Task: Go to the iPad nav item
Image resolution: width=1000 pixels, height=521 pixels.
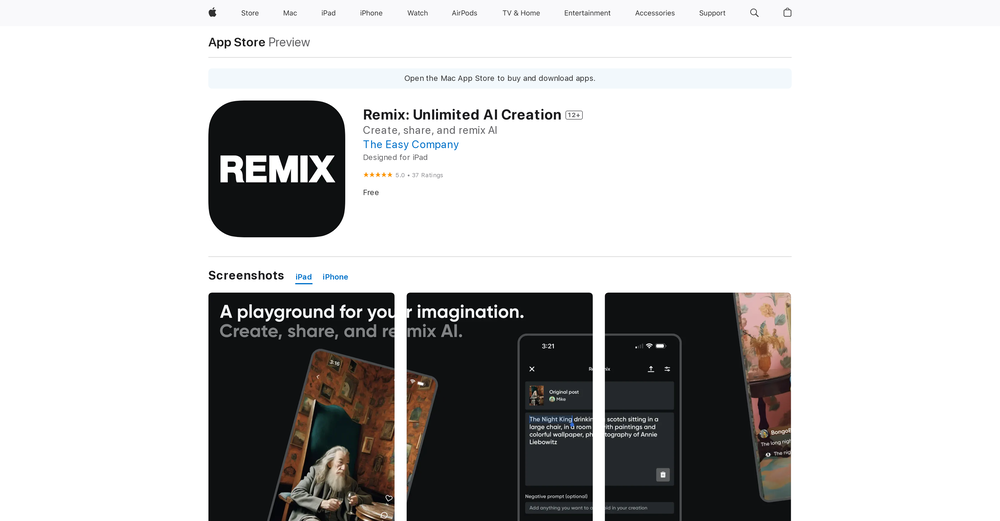Action: (x=328, y=13)
